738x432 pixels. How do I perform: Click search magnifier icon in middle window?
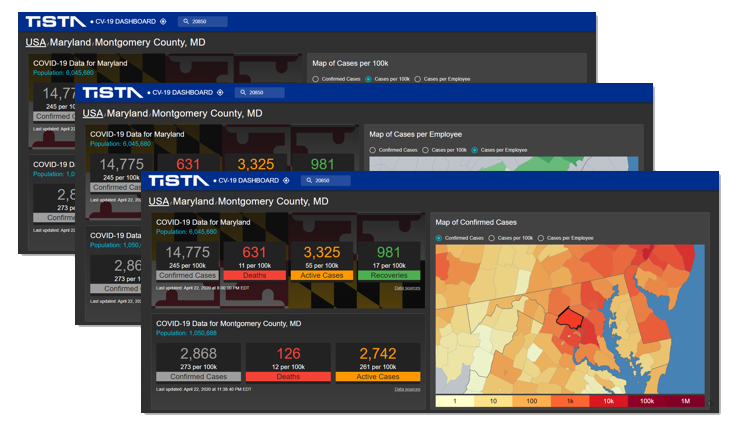pos(243,93)
